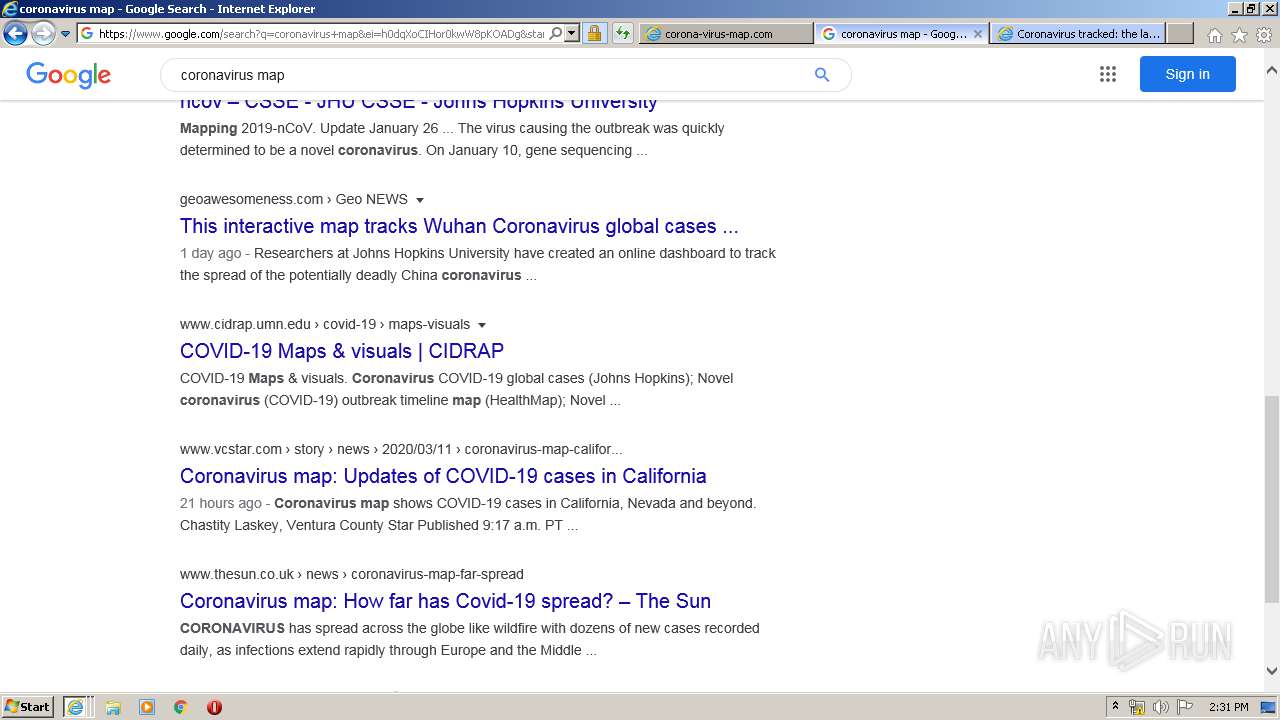Open the IE Tools gear icon
Screen dimensions: 1280x720
coord(1264,34)
